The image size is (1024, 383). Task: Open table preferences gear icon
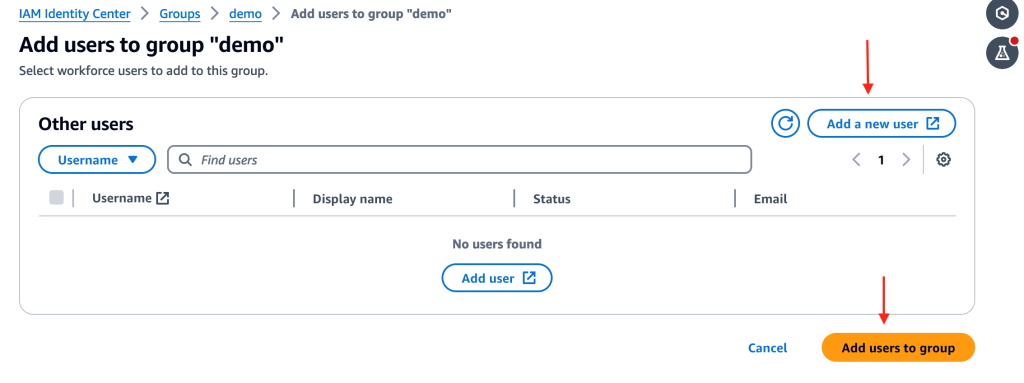[943, 159]
